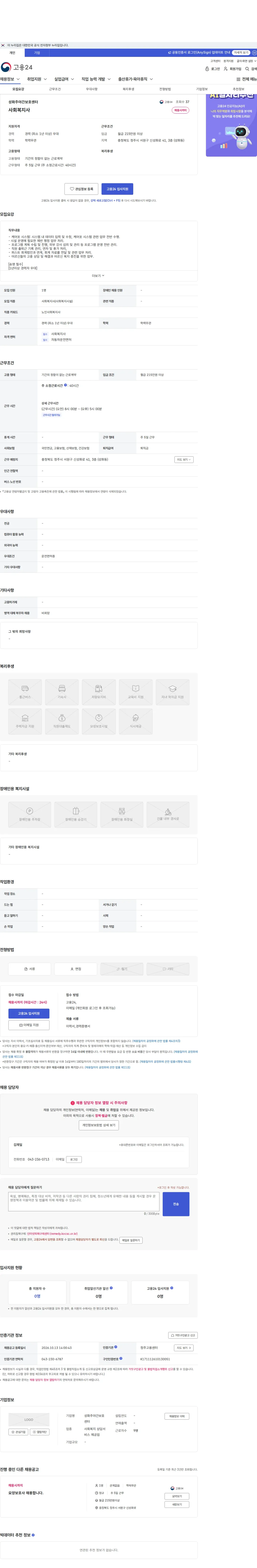Click the 개인 tab in the top blue bar
The image size is (257, 1568).
(x=12, y=53)
